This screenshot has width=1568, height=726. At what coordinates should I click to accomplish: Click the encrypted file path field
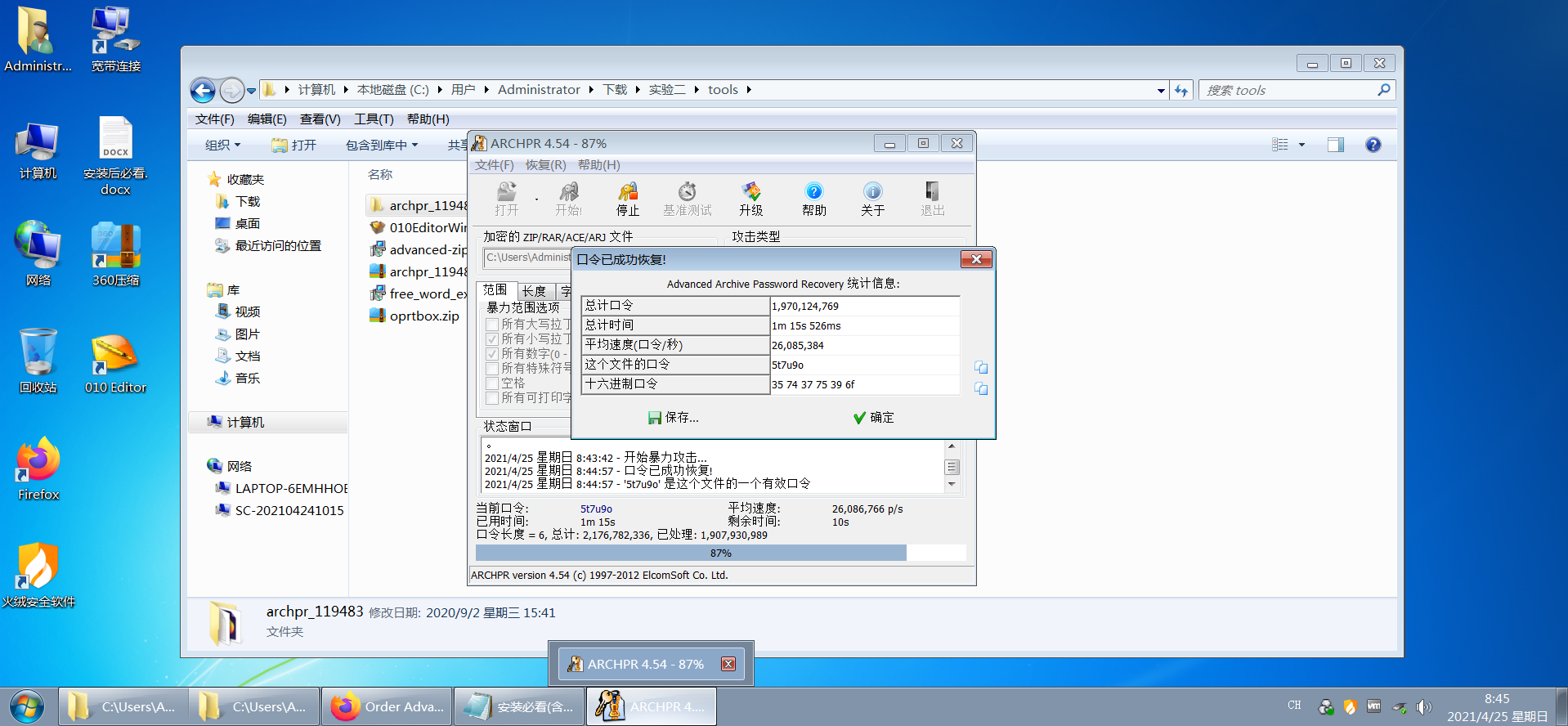(x=527, y=258)
